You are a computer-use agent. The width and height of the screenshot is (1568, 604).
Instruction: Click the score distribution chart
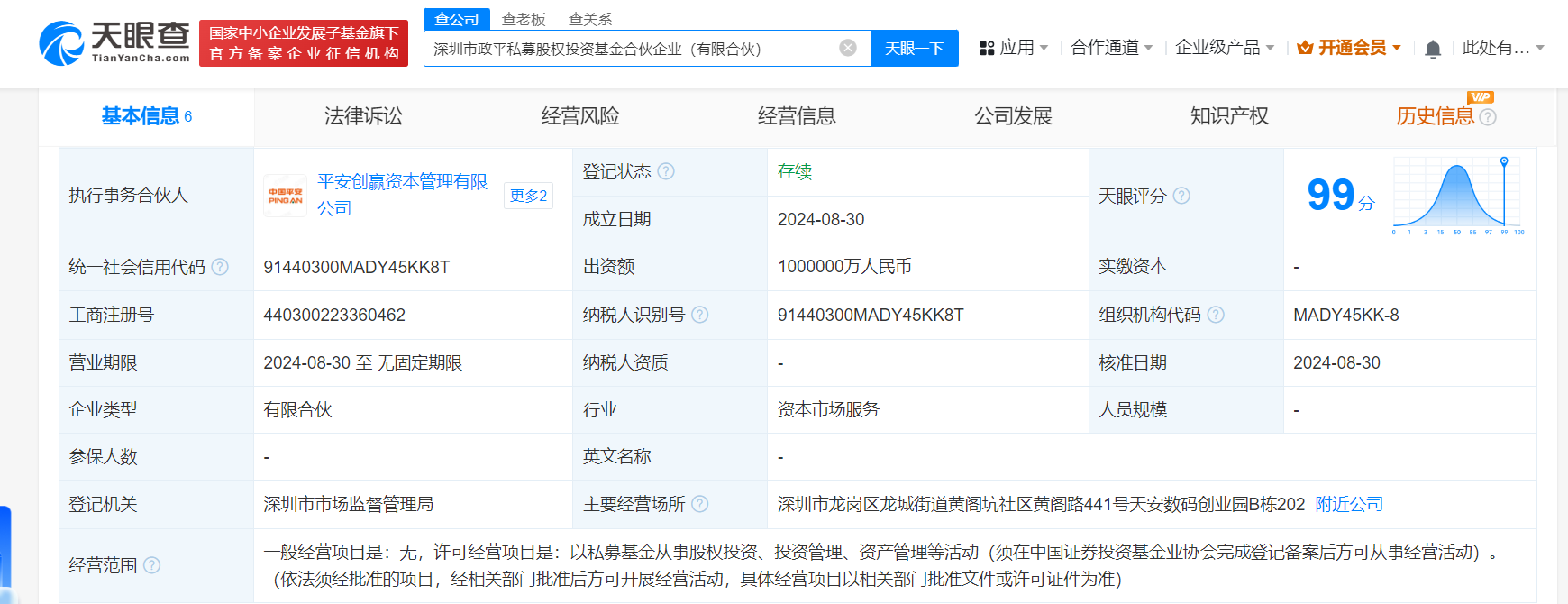1457,196
